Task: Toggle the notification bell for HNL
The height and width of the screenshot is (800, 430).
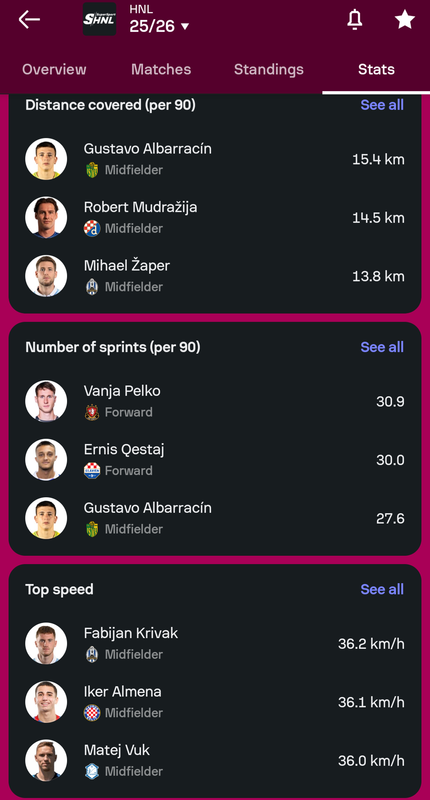Action: pos(355,20)
